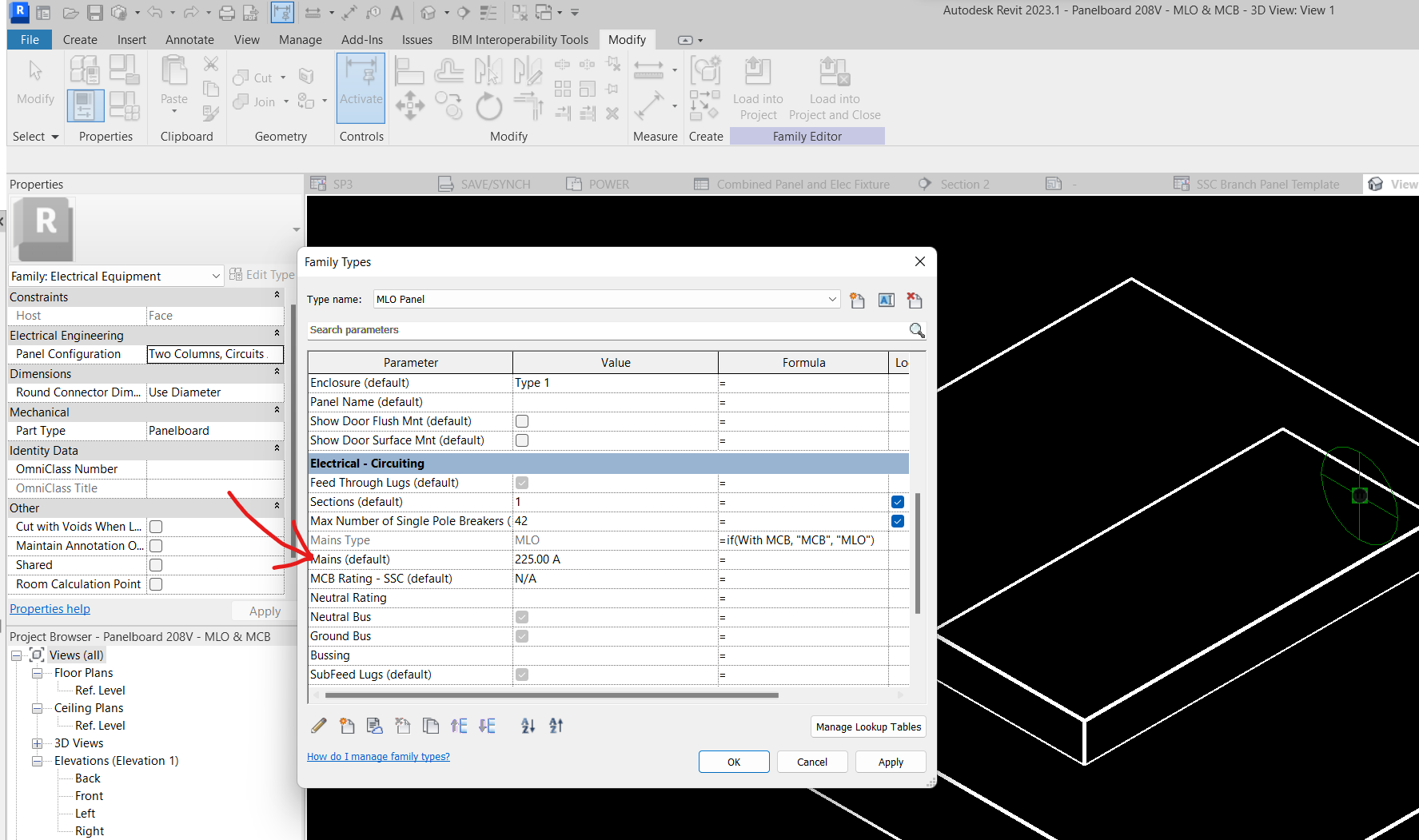Screen dimensions: 1419x840
Task: Click the New Parameter icon in Family Types
Action: coord(347,726)
